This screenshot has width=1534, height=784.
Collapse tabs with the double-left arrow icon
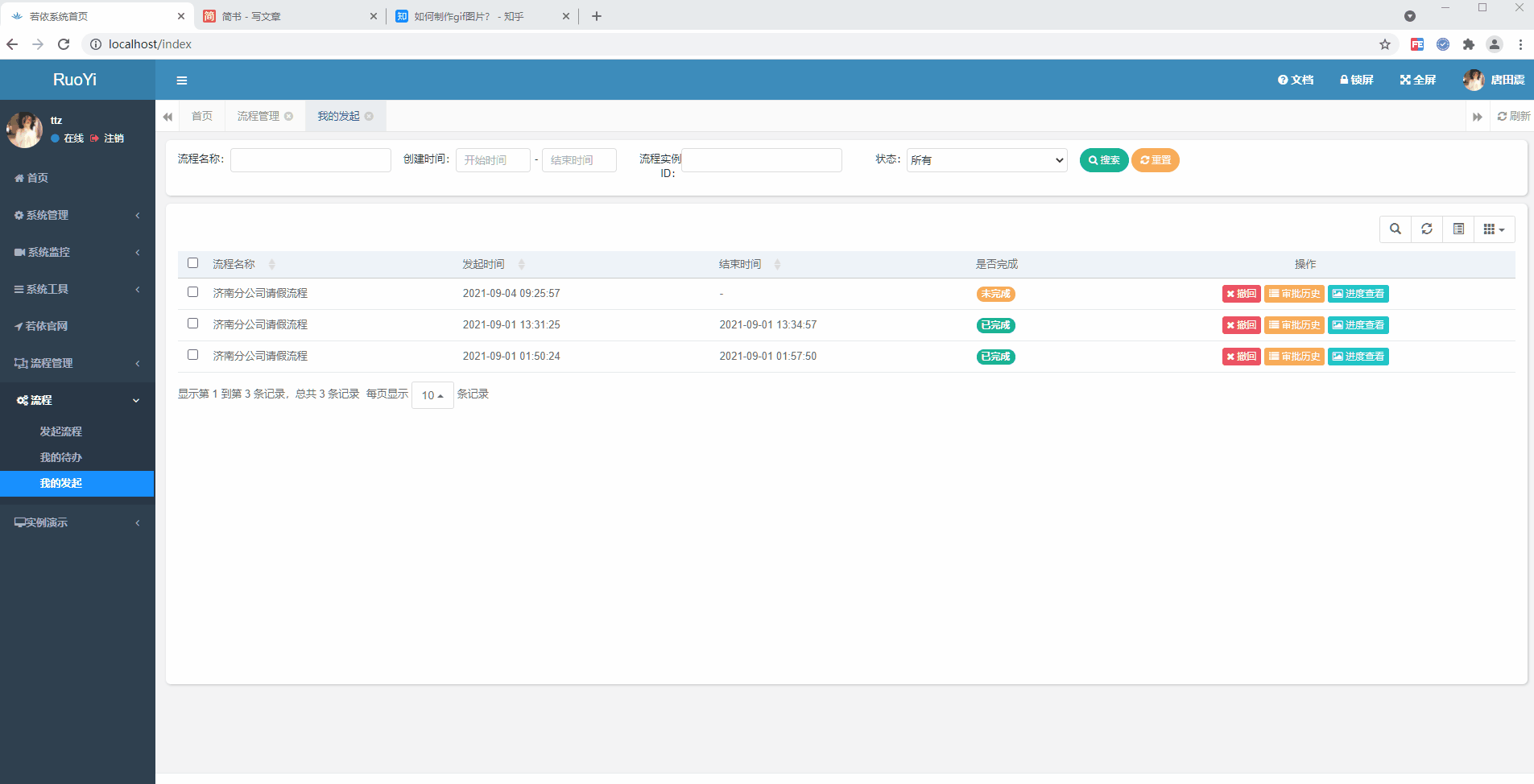(168, 116)
